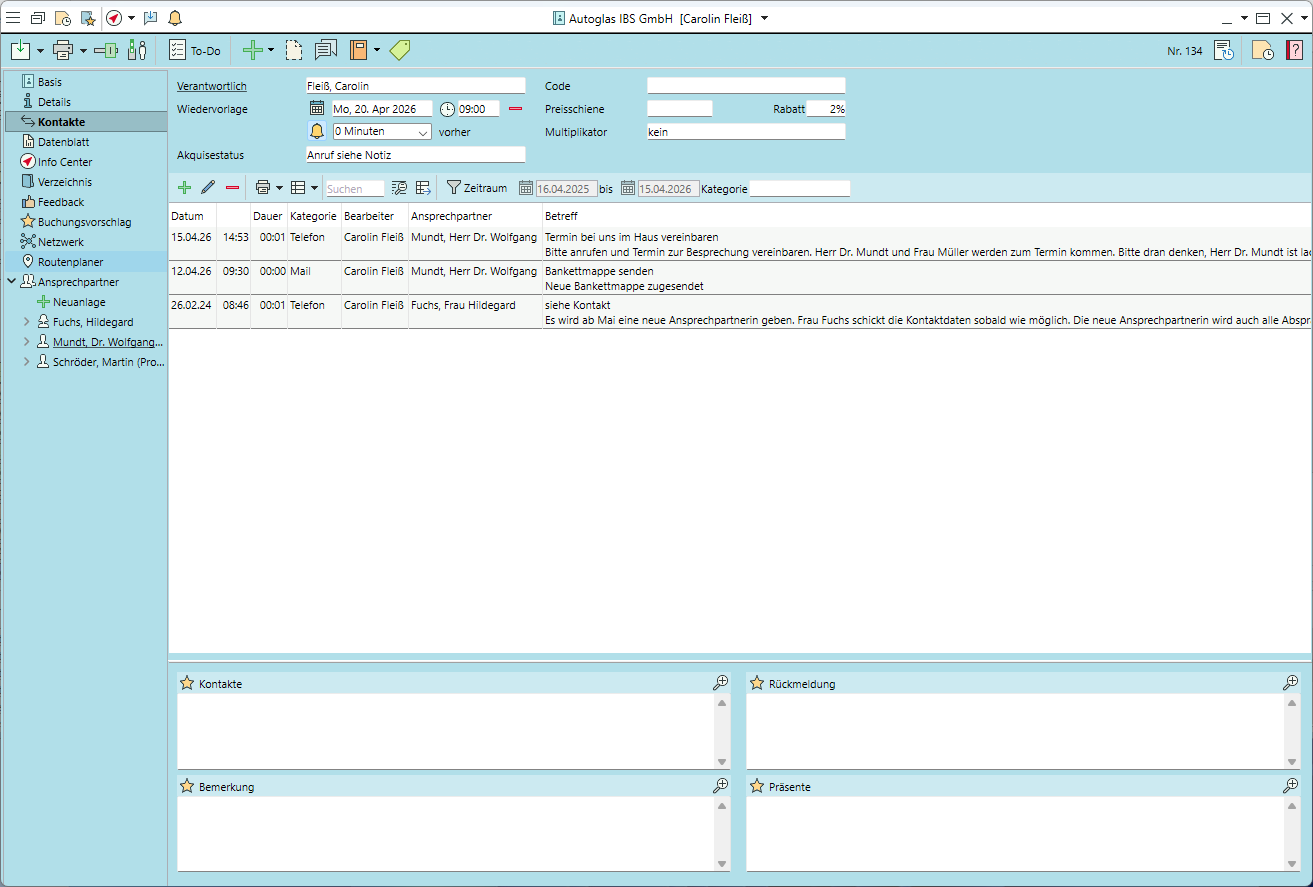Expand the Fuchs, Hildegard tree node
Screen dimensions: 1313x887
[x=26, y=322]
